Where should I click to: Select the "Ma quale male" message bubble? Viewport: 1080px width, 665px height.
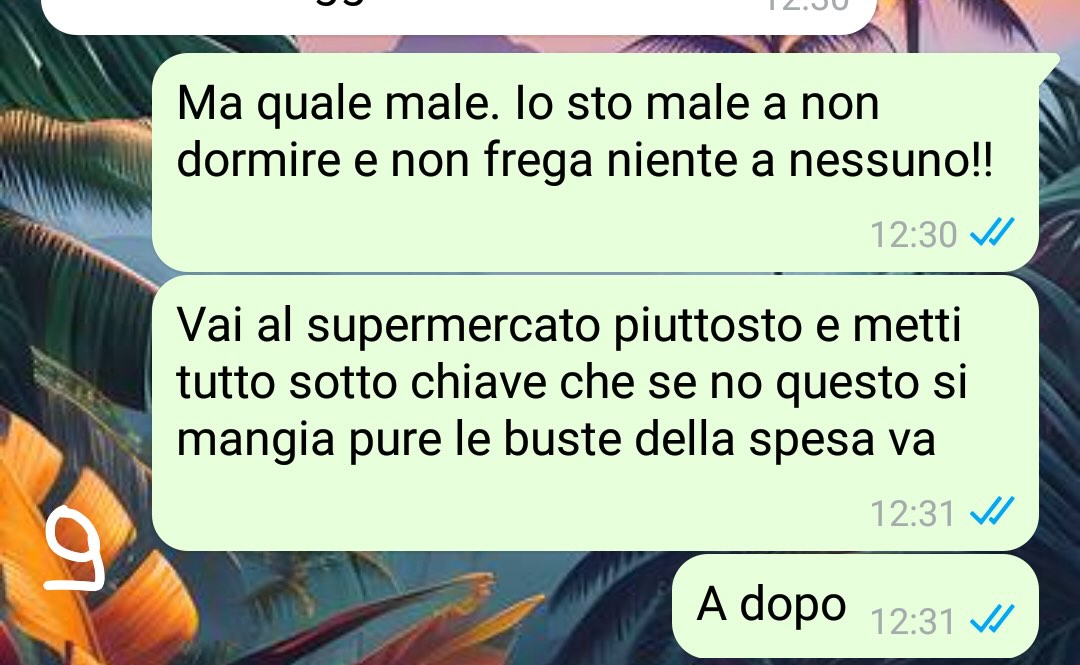tap(595, 162)
